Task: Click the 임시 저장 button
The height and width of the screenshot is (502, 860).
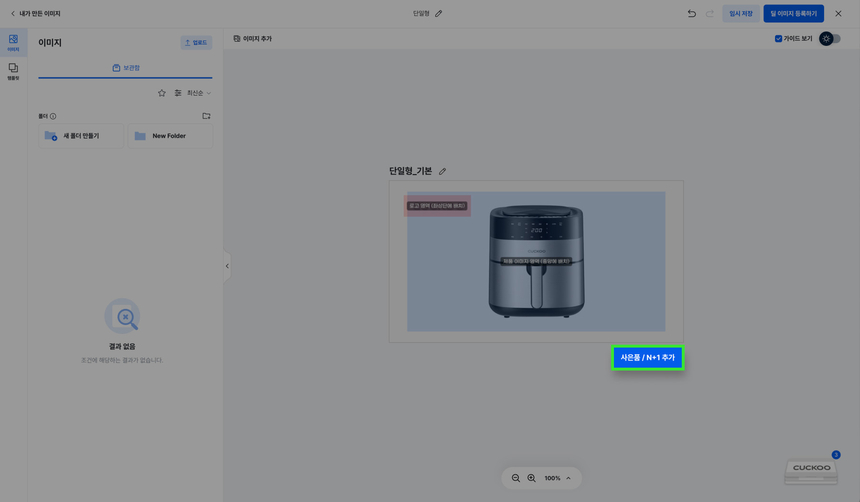Action: [740, 14]
